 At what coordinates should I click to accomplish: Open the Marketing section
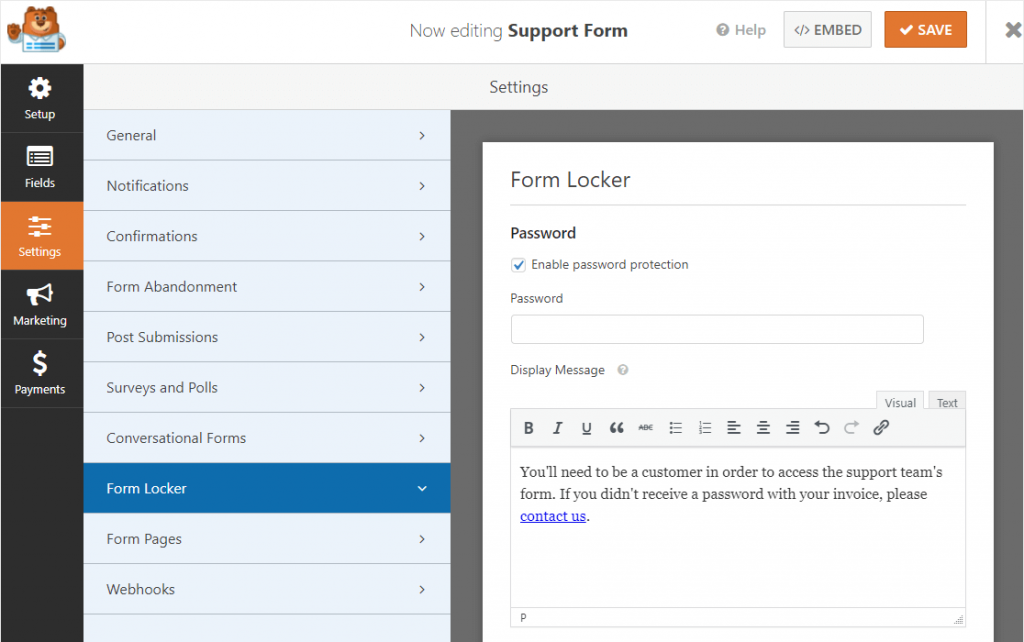coord(41,304)
